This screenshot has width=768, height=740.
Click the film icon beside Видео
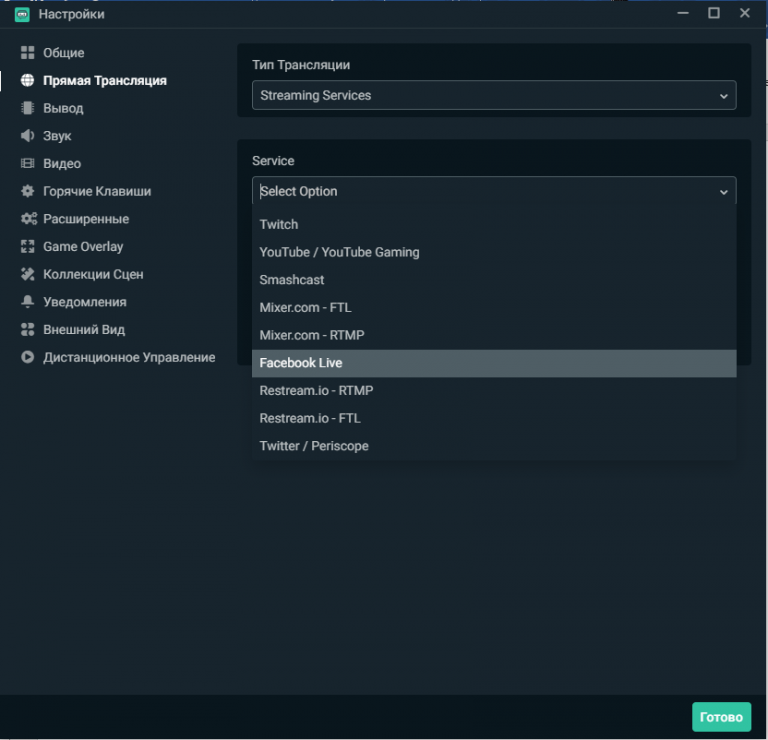pos(28,164)
